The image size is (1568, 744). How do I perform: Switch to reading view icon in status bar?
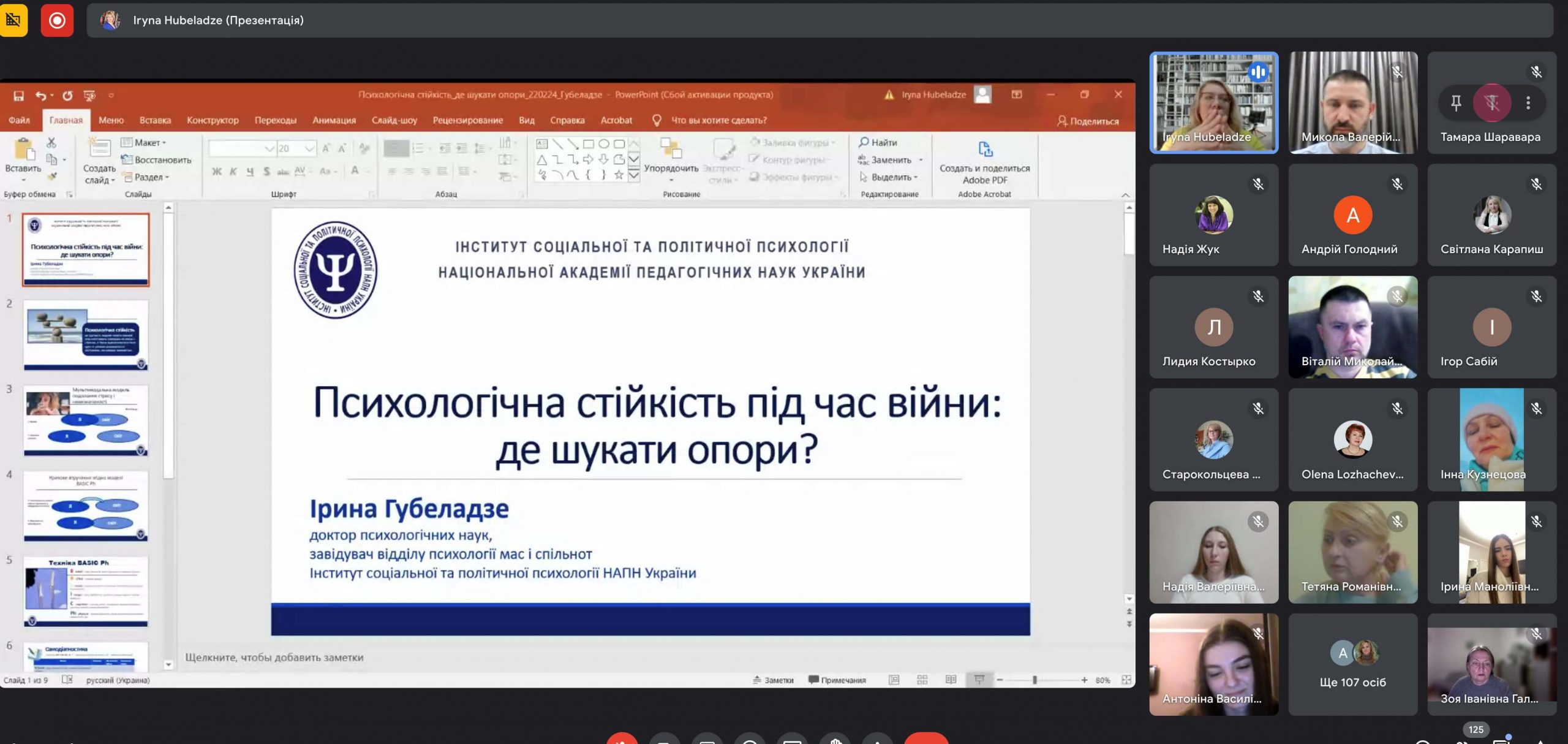click(x=951, y=680)
